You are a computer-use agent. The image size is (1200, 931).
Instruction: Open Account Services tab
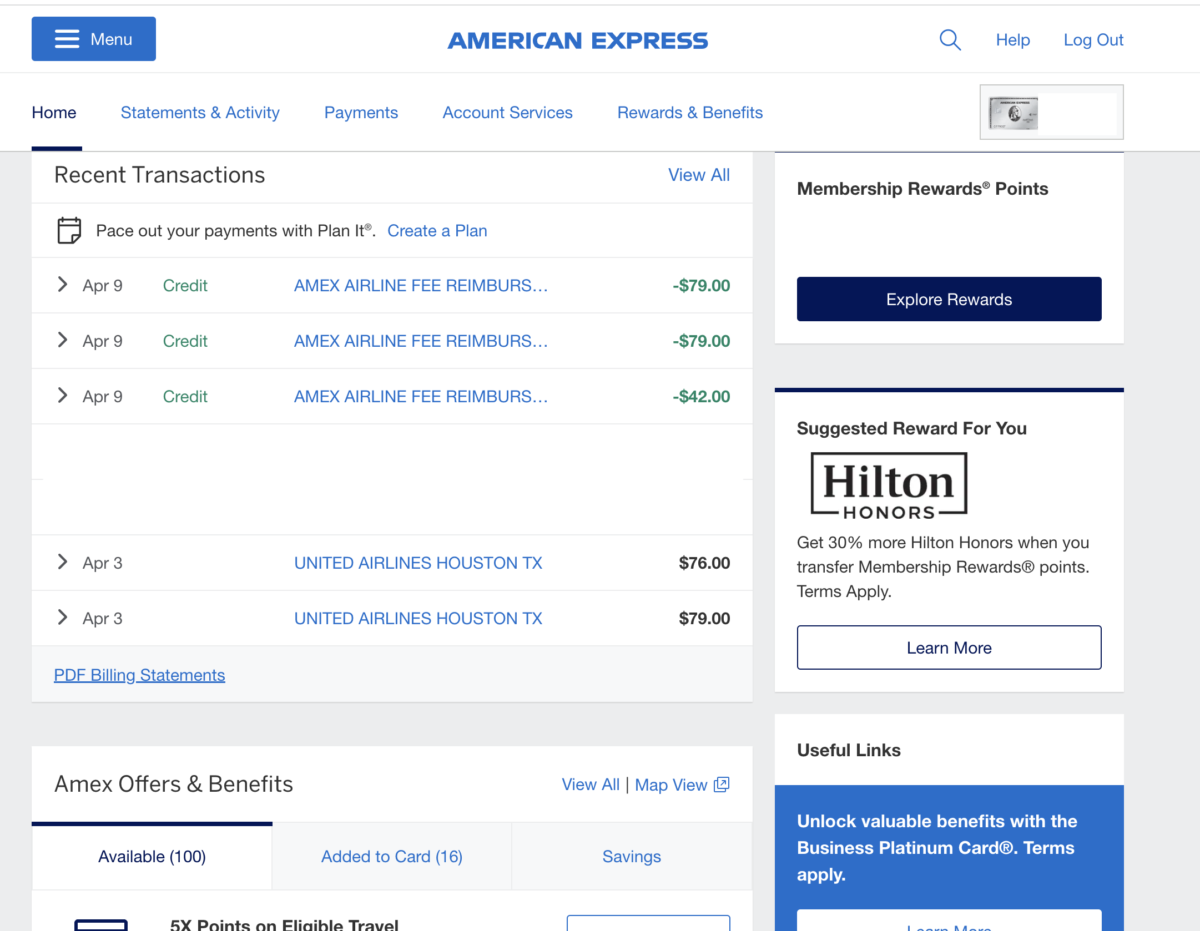[x=508, y=113]
